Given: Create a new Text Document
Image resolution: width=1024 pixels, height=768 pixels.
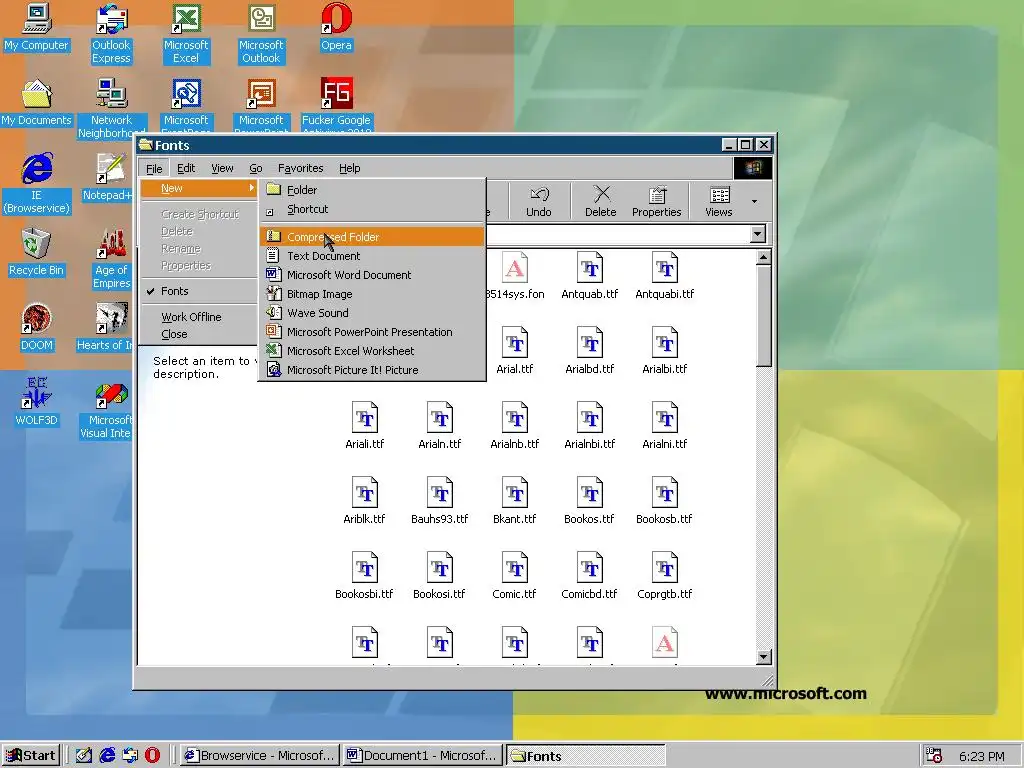Looking at the screenshot, I should (372, 256).
